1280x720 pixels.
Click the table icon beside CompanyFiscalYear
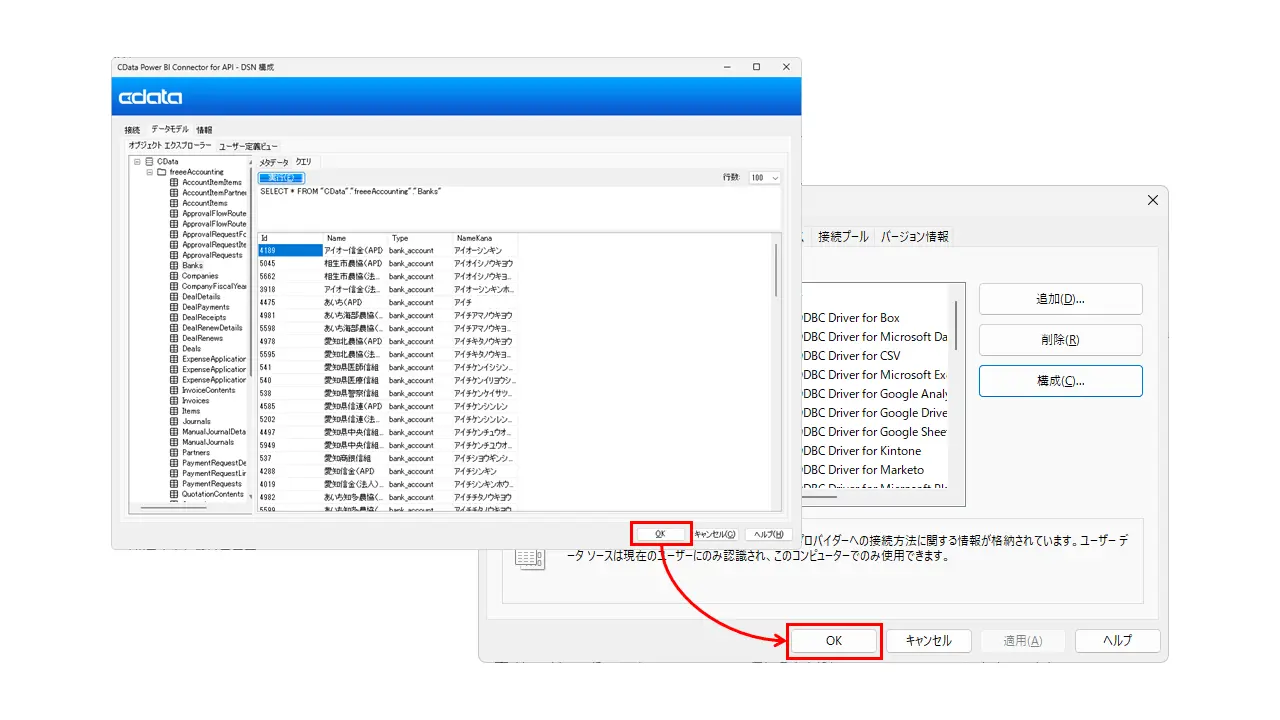(x=174, y=286)
